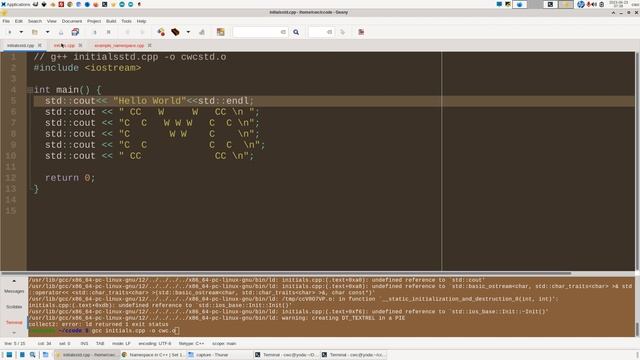Open the Build menu
640x360 pixels.
pos(111,21)
